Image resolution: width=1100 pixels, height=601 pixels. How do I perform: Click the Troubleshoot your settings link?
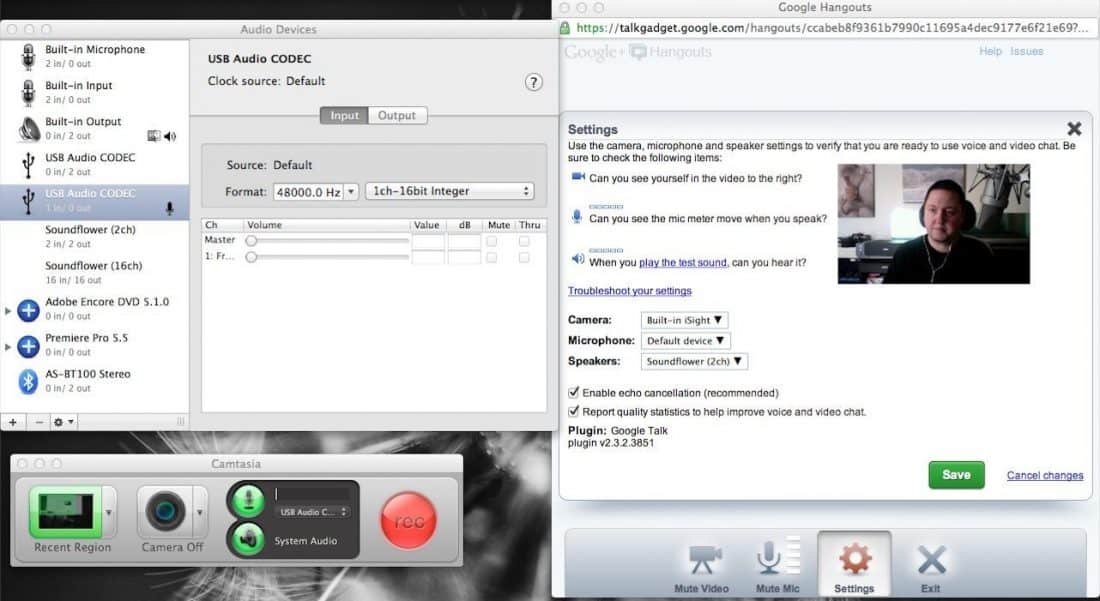[x=630, y=291]
